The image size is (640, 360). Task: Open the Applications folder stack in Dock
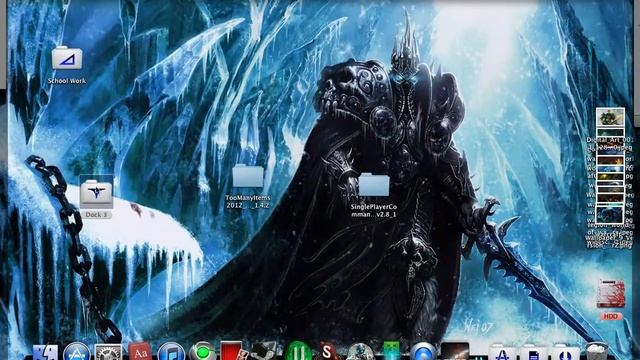(x=503, y=353)
